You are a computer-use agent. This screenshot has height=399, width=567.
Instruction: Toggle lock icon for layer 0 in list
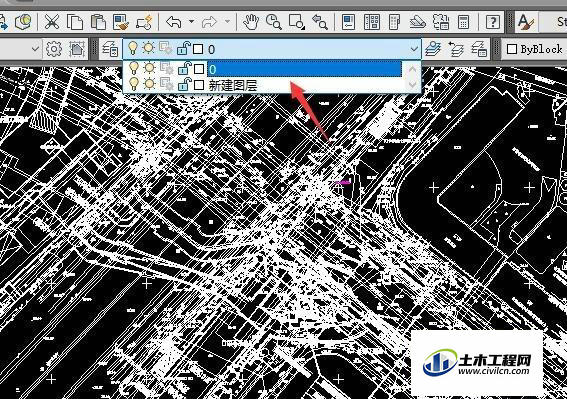coord(184,68)
